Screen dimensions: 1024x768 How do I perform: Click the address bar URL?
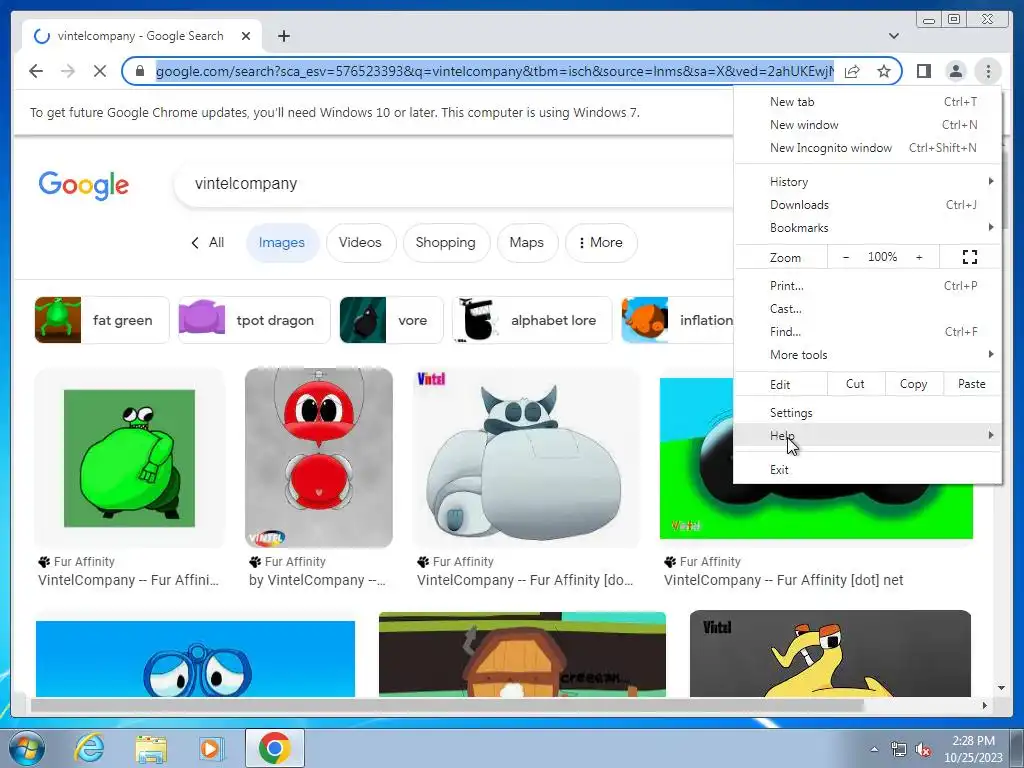pos(494,71)
